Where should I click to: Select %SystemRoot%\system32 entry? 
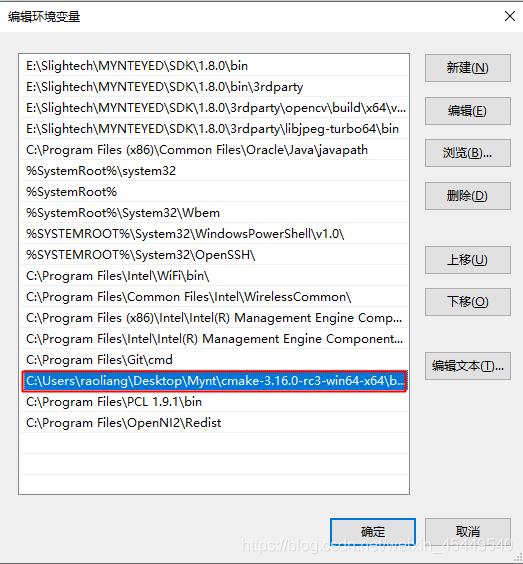tap(214, 170)
